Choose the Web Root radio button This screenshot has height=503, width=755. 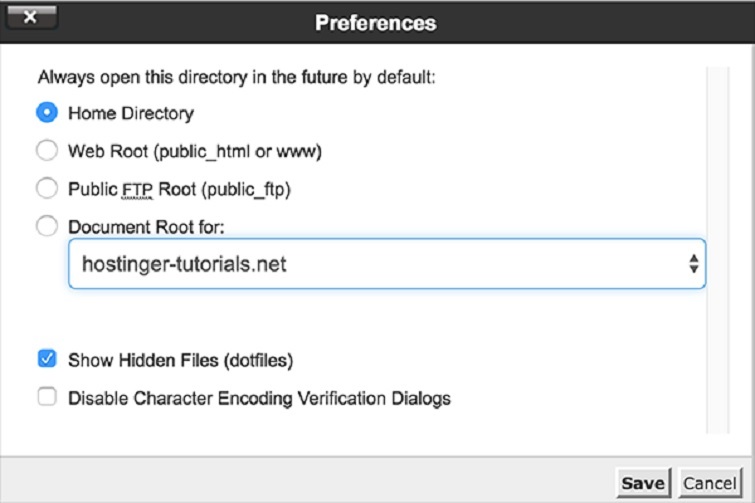[47, 151]
